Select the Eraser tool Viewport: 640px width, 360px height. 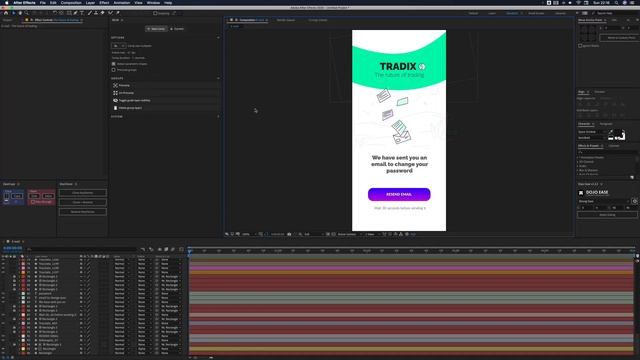tap(102, 13)
